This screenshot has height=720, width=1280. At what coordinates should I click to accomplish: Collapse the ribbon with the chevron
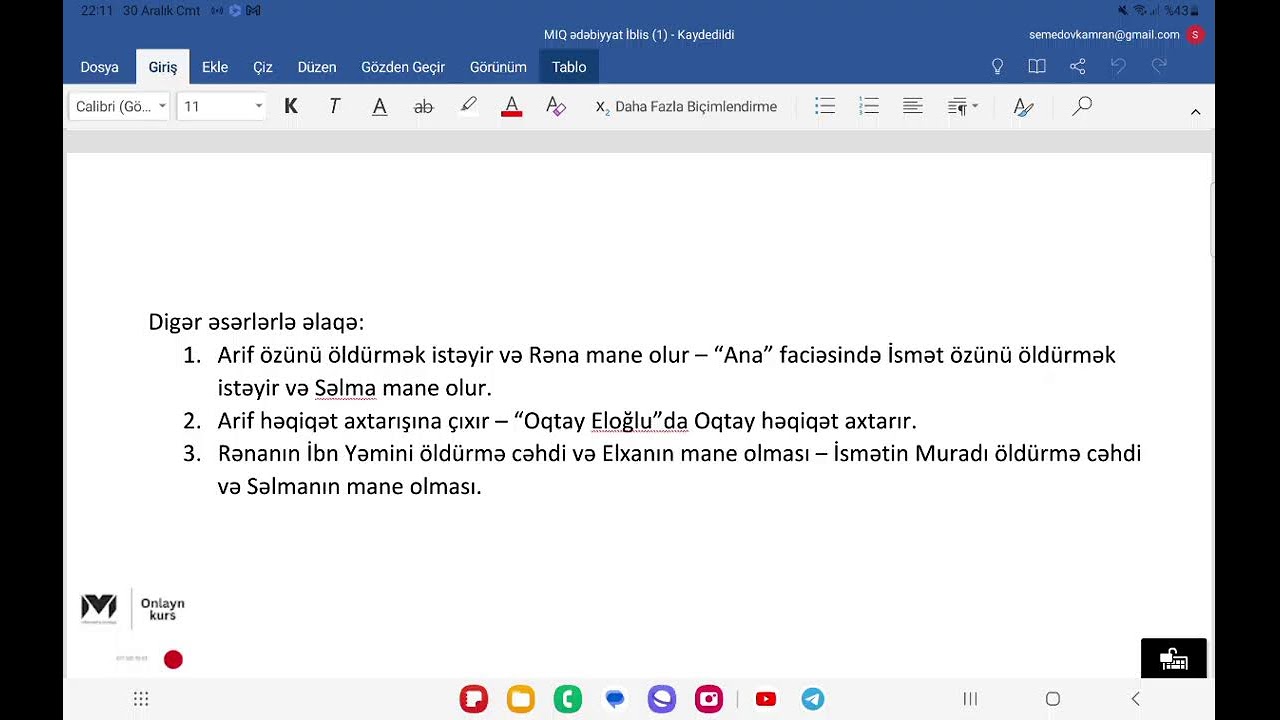1195,112
